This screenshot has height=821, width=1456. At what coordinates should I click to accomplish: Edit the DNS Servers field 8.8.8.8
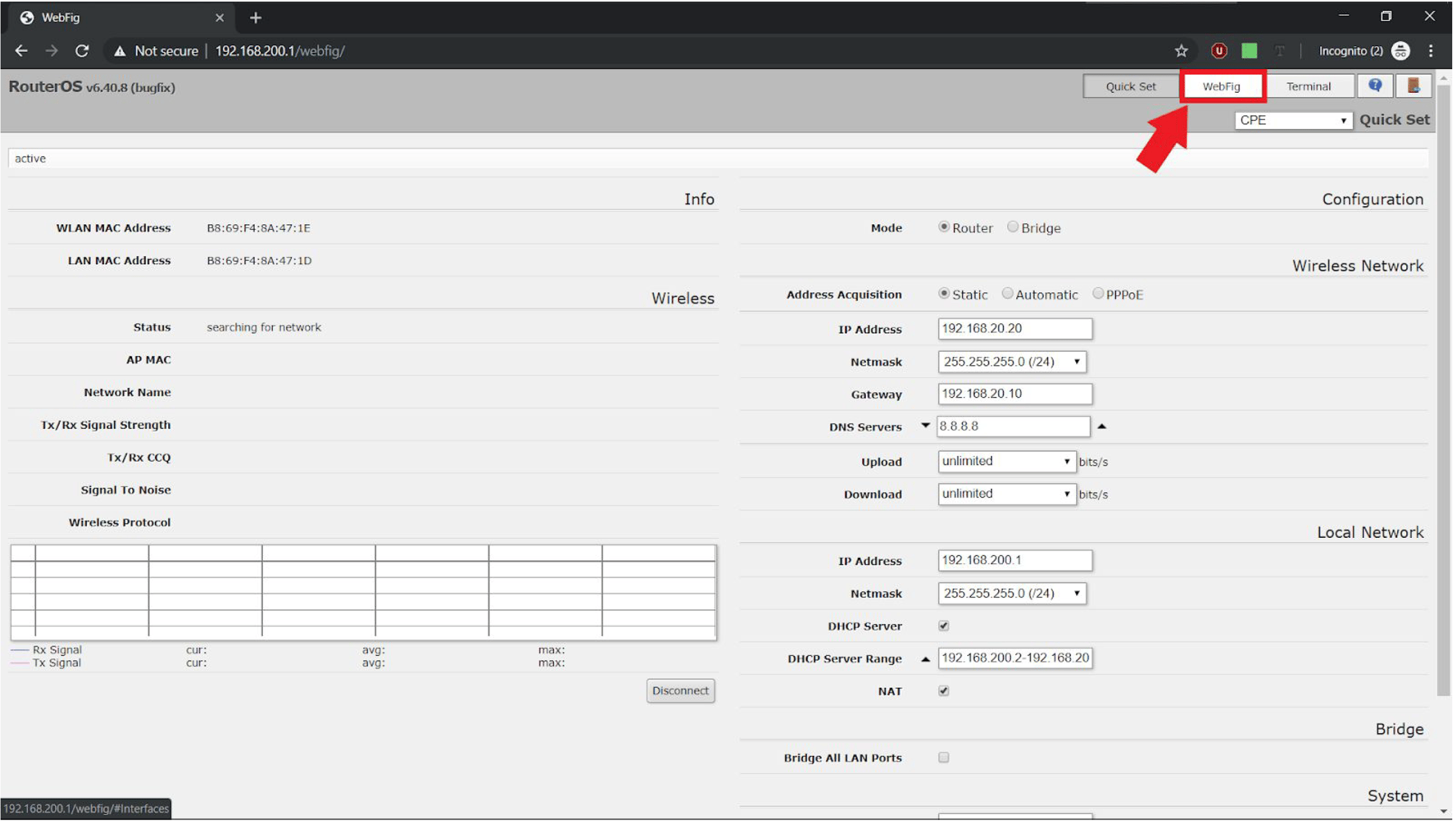pos(1014,426)
